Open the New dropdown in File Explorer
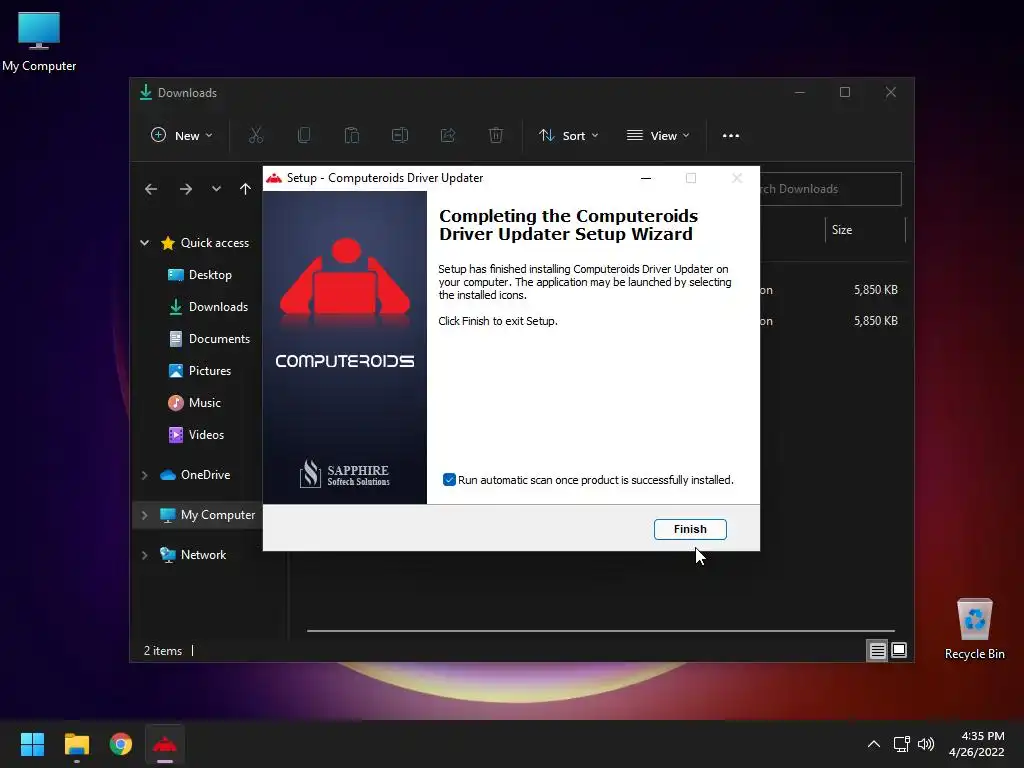The height and width of the screenshot is (768, 1024). point(182,135)
